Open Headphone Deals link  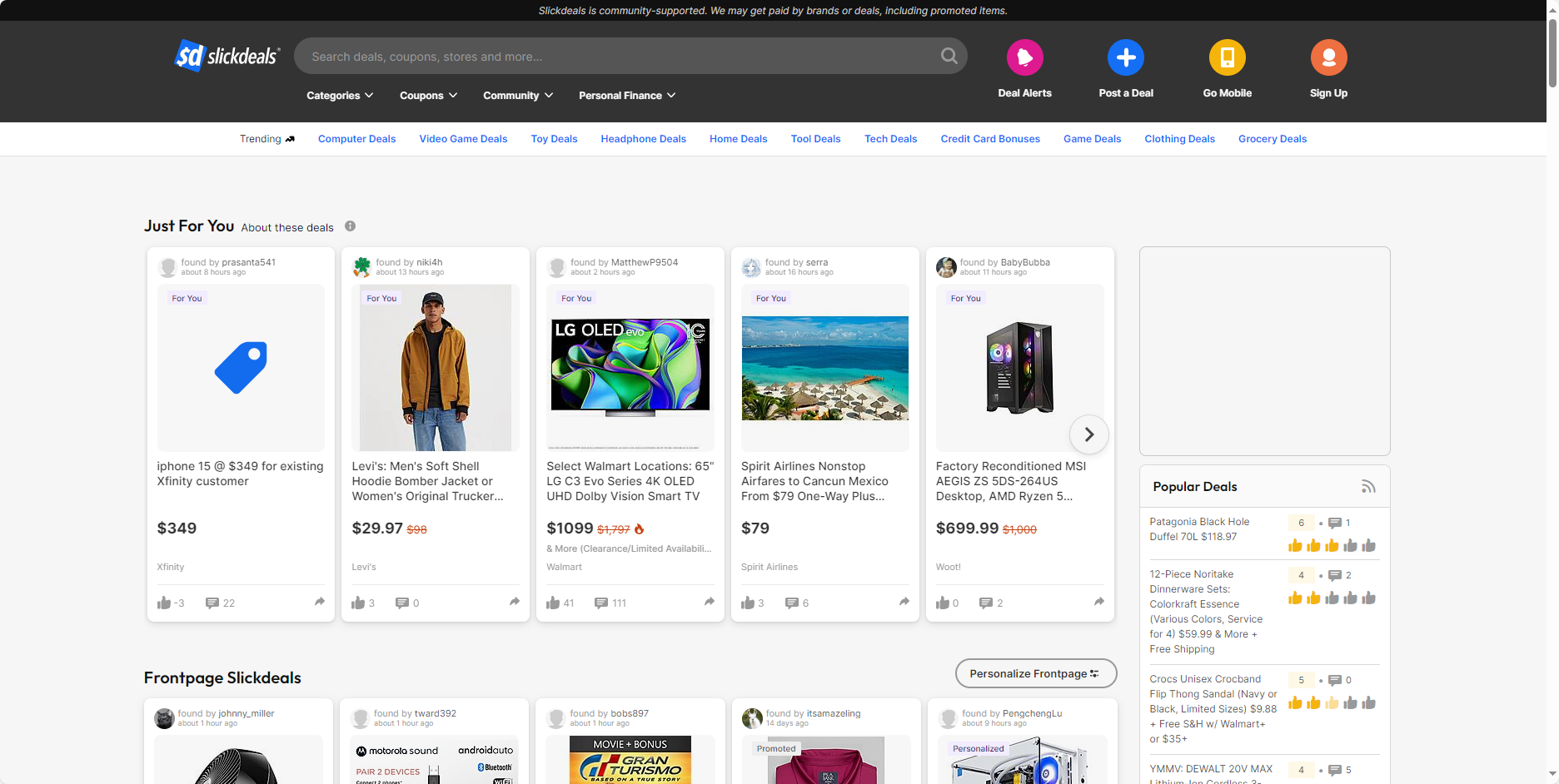click(x=643, y=139)
